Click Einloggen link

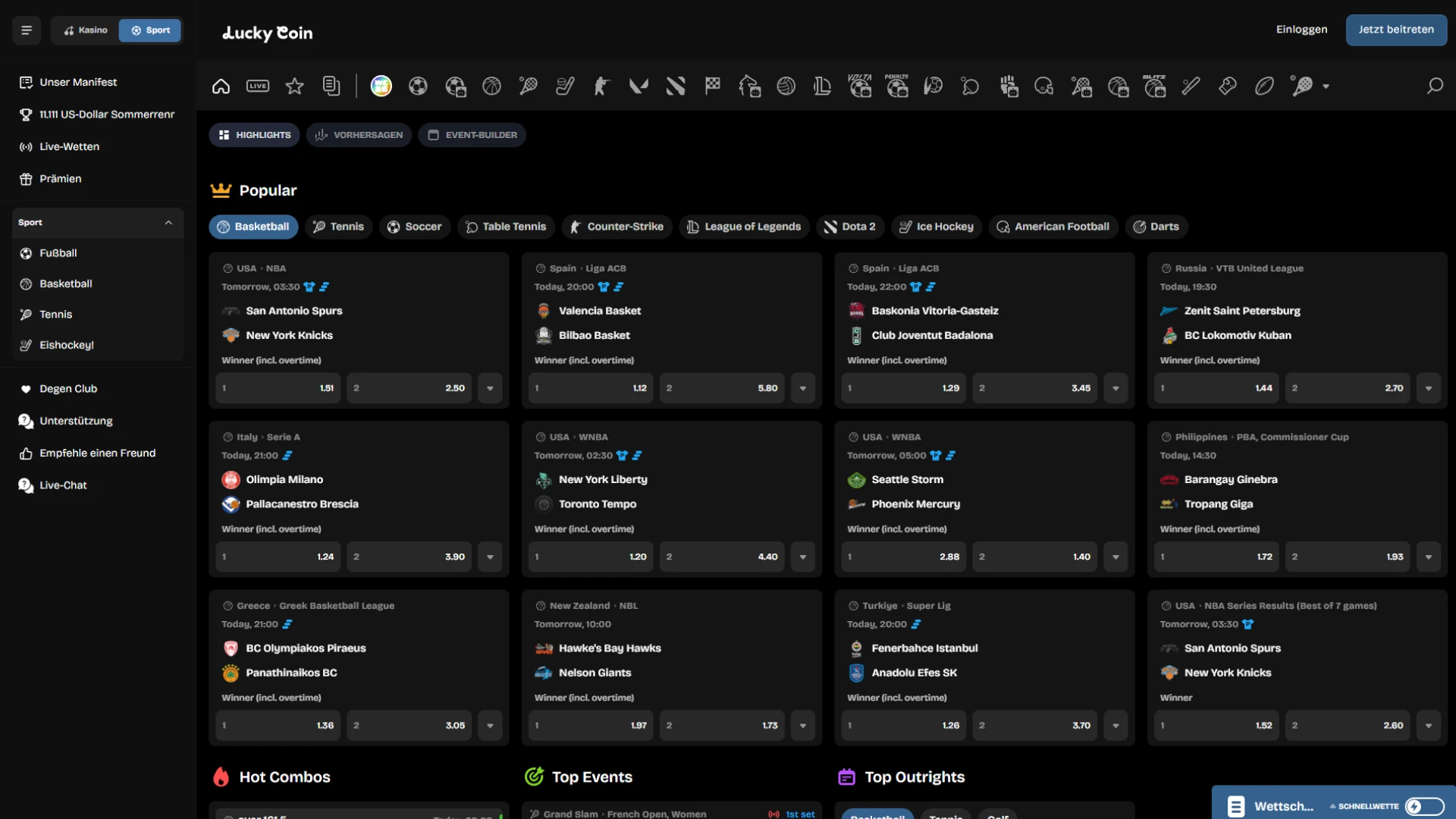(1301, 30)
